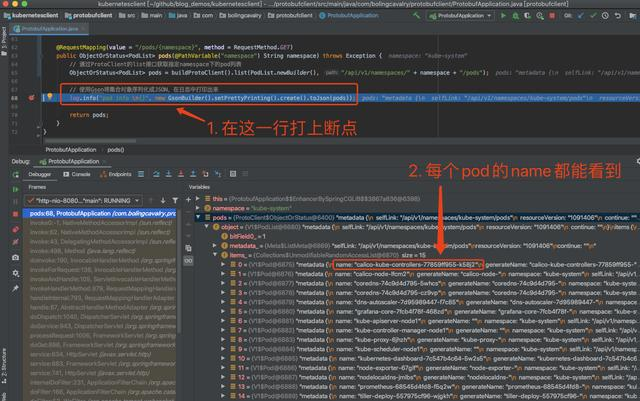Click the Rerun ProtobufApplication icon in Debug panel
640x401 pixels.
point(16,175)
